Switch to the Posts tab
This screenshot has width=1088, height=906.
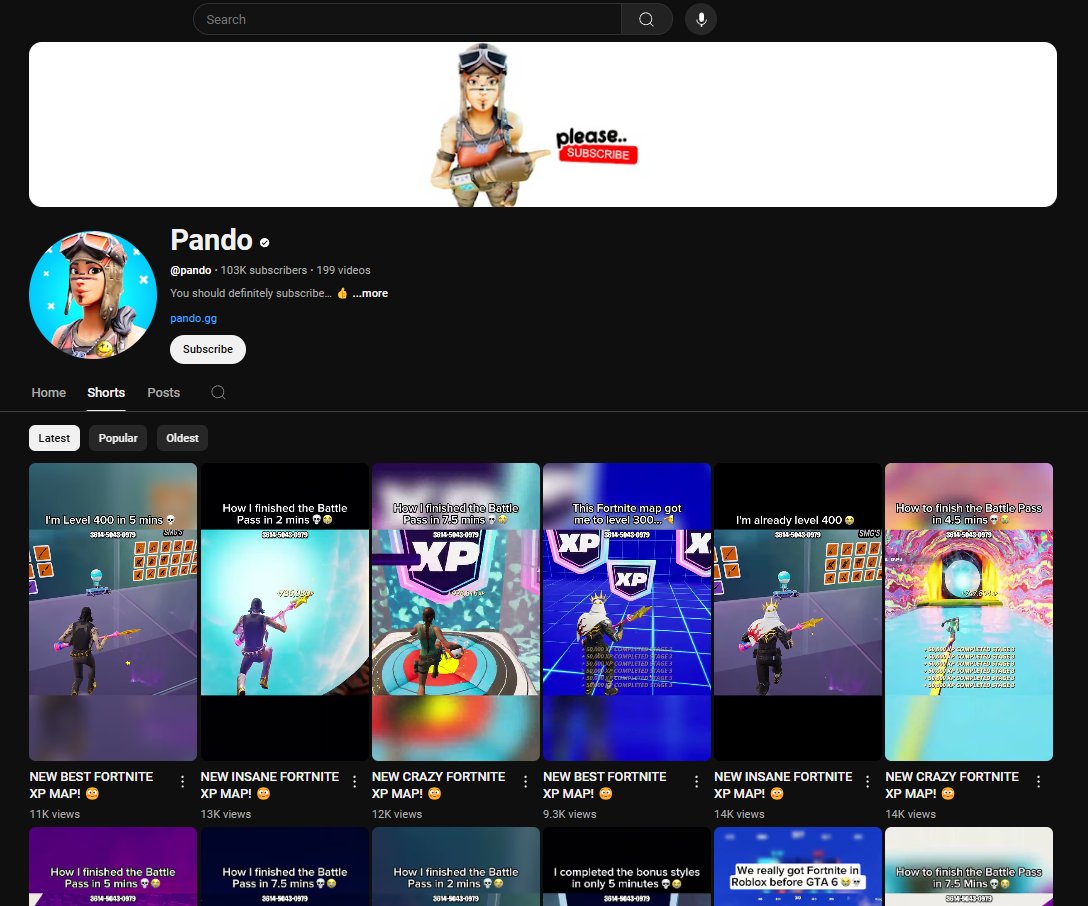(x=164, y=393)
